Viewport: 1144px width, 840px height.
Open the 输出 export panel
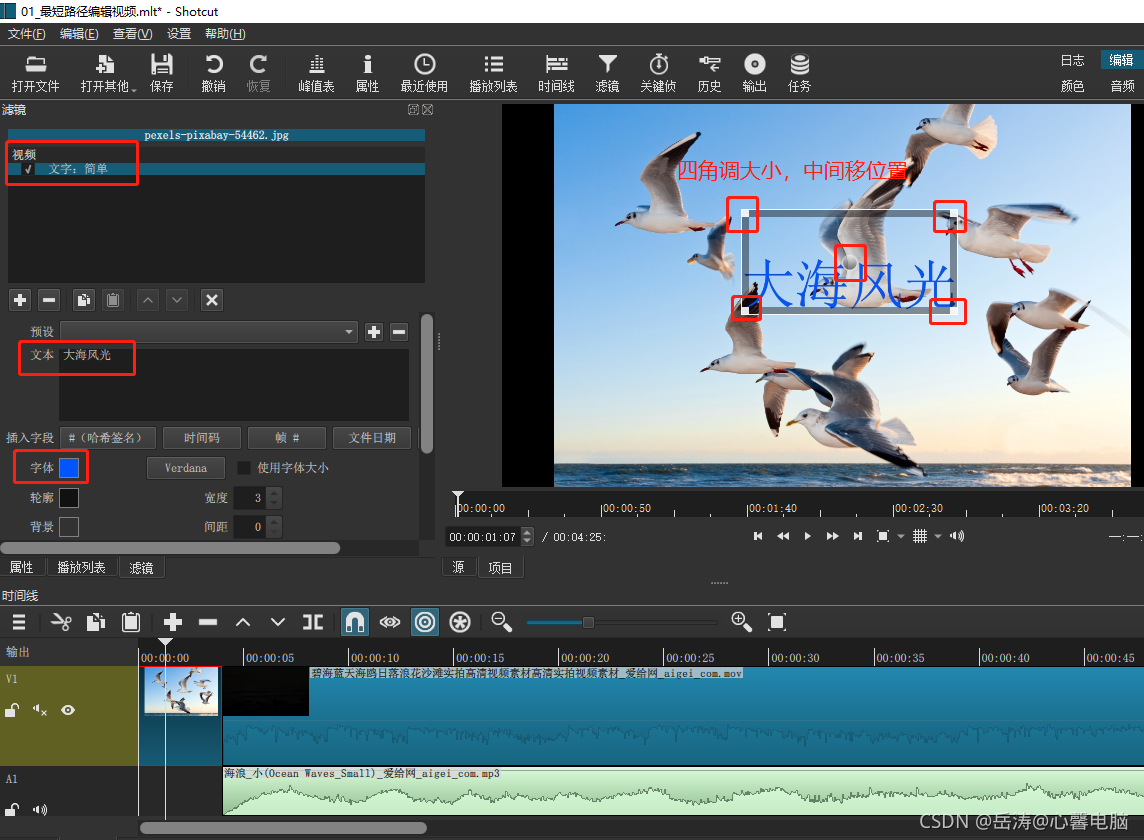pos(754,73)
